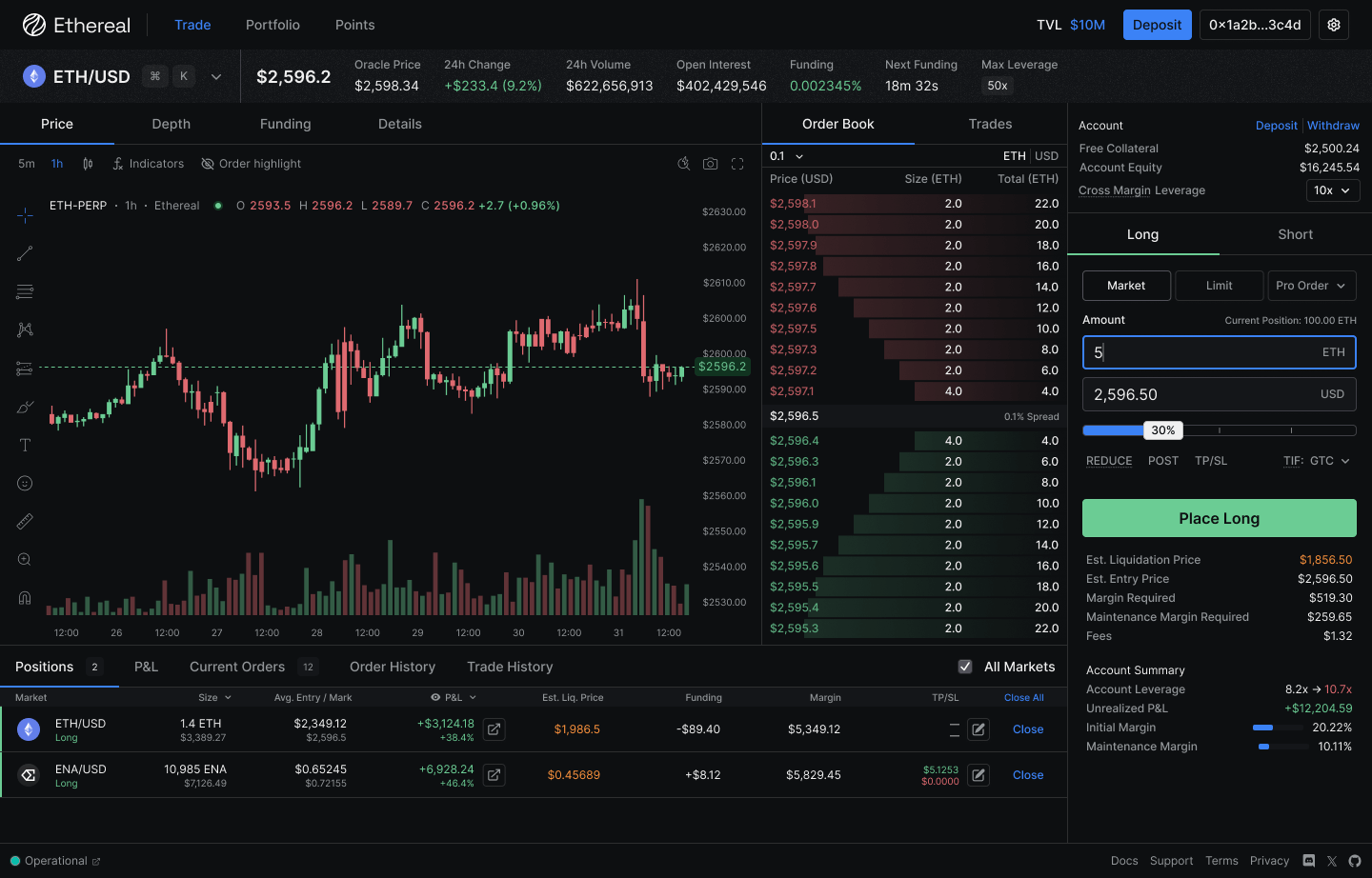This screenshot has height=878, width=1372.
Task: Switch order book units to ETH
Action: 1015,156
